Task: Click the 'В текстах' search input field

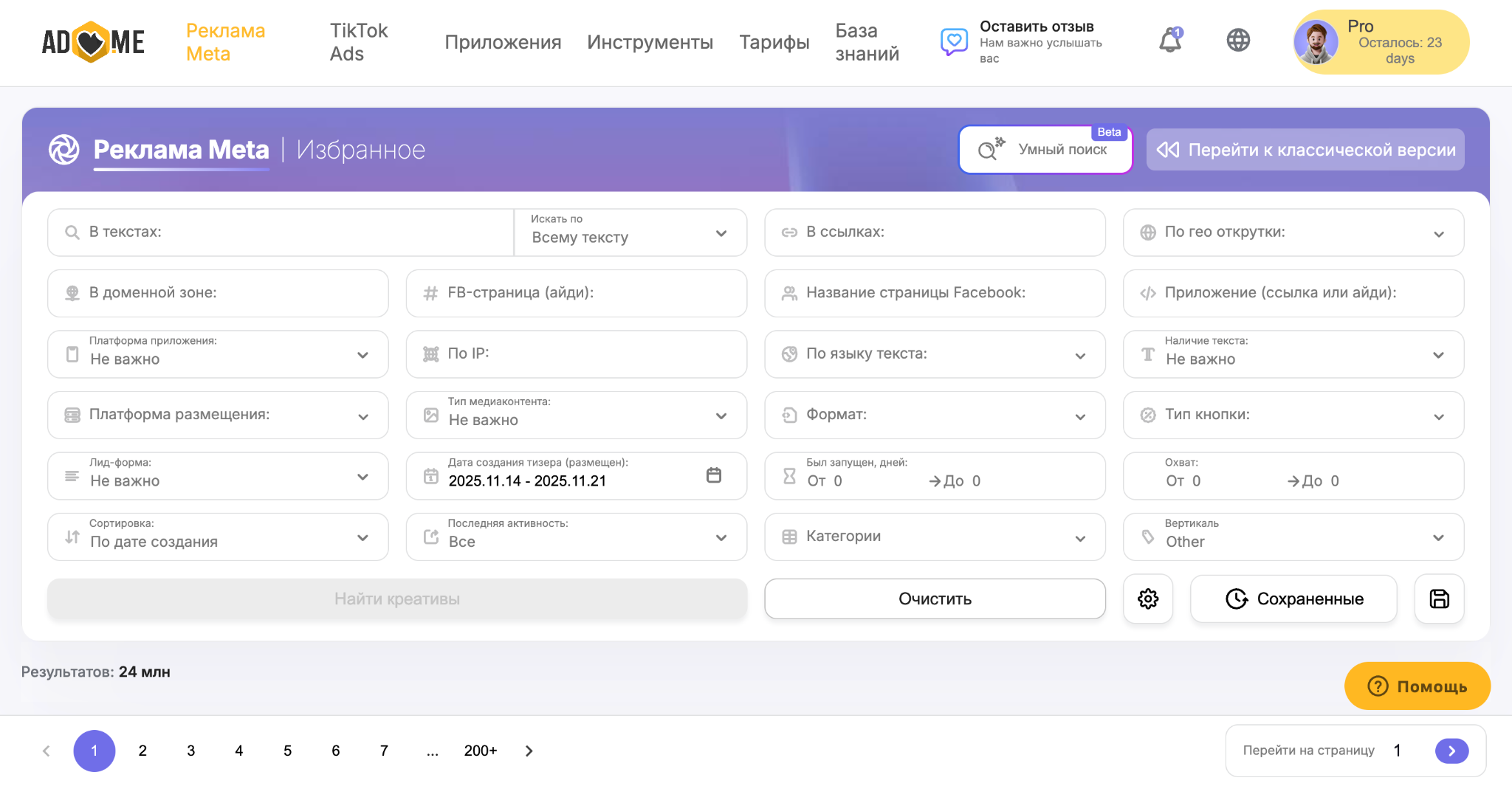Action: point(281,232)
